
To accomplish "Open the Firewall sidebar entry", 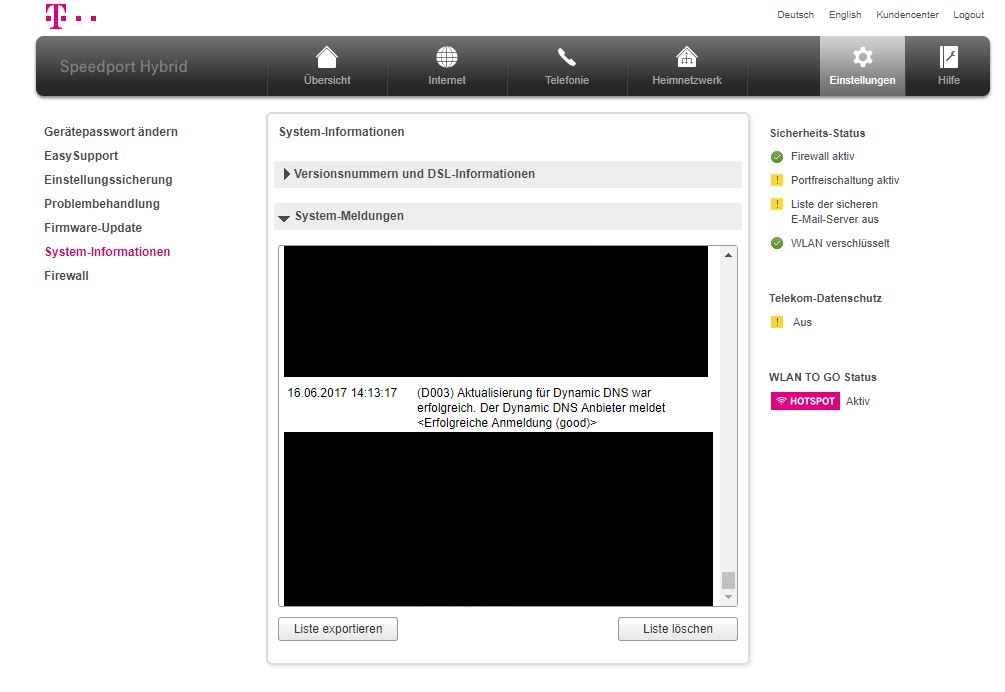I will 66,276.
